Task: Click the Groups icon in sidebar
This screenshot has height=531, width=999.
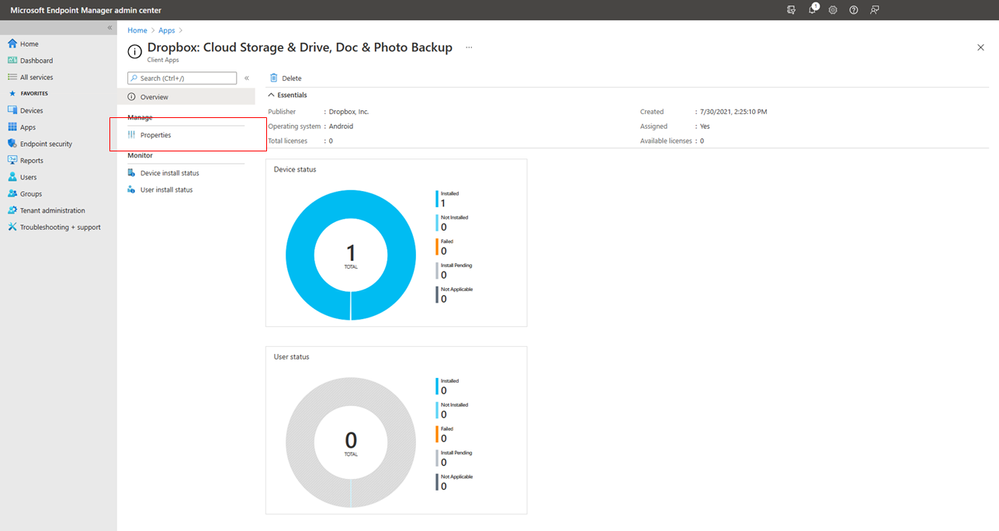Action: pos(12,193)
